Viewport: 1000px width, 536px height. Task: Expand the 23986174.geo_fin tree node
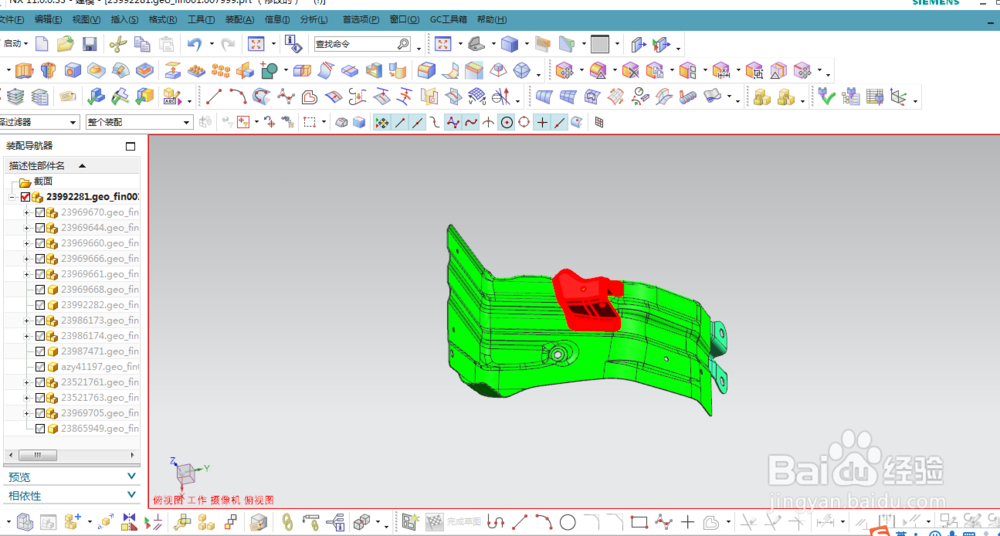pos(26,336)
